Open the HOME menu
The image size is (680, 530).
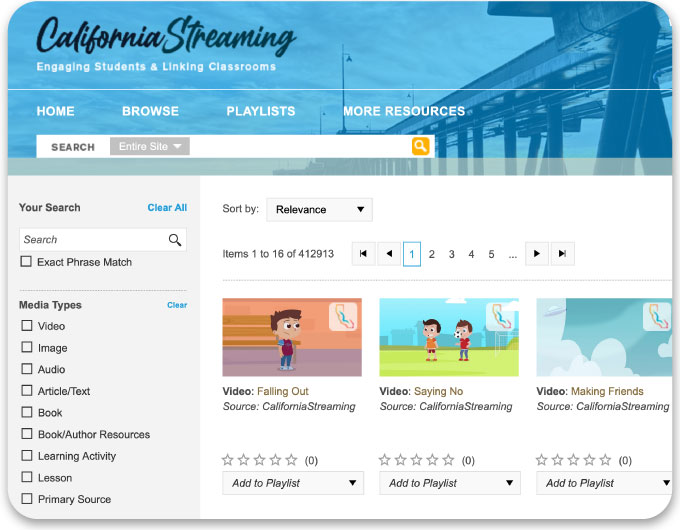[56, 111]
